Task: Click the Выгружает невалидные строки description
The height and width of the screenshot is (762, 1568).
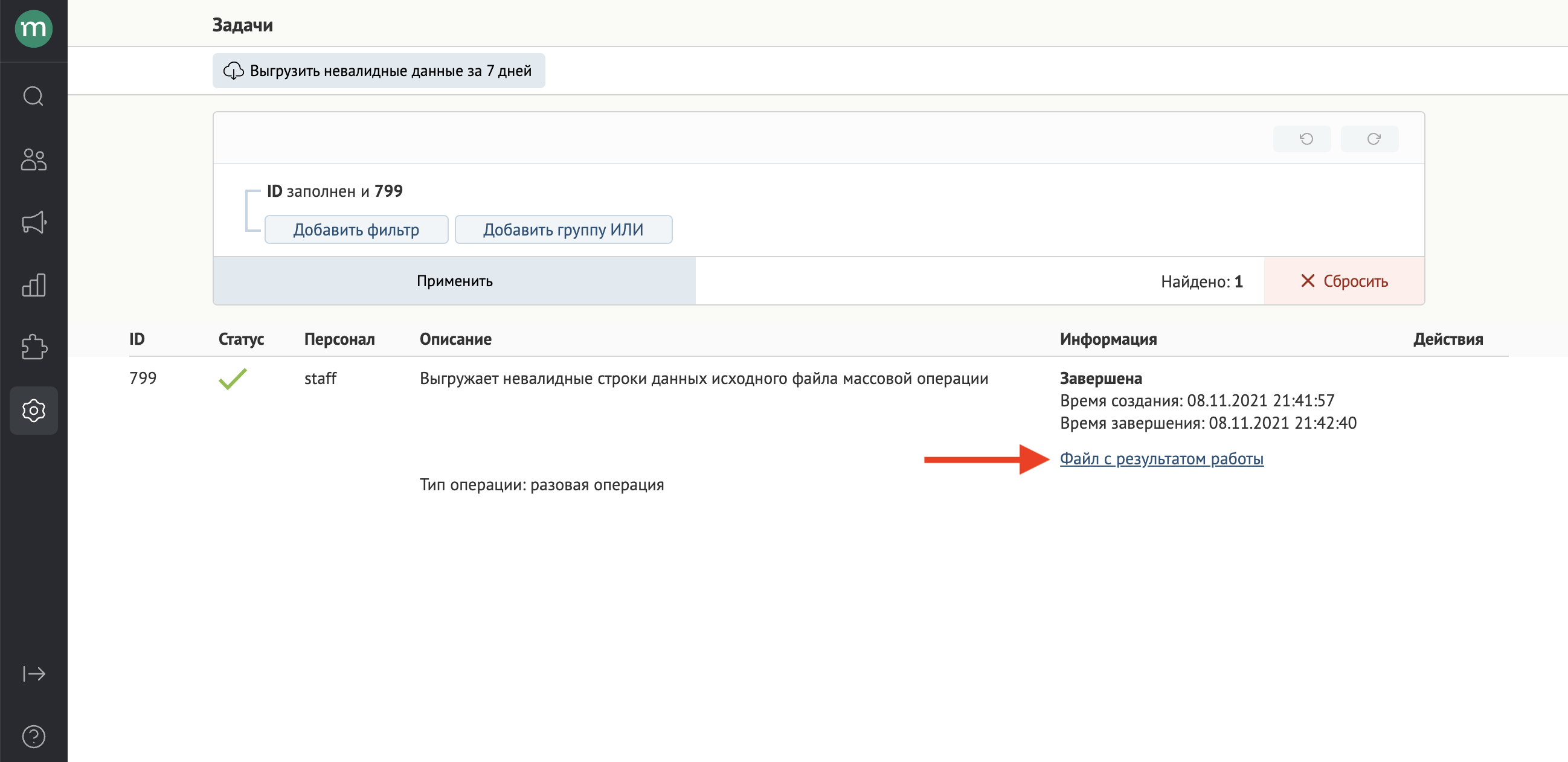Action: pos(704,378)
